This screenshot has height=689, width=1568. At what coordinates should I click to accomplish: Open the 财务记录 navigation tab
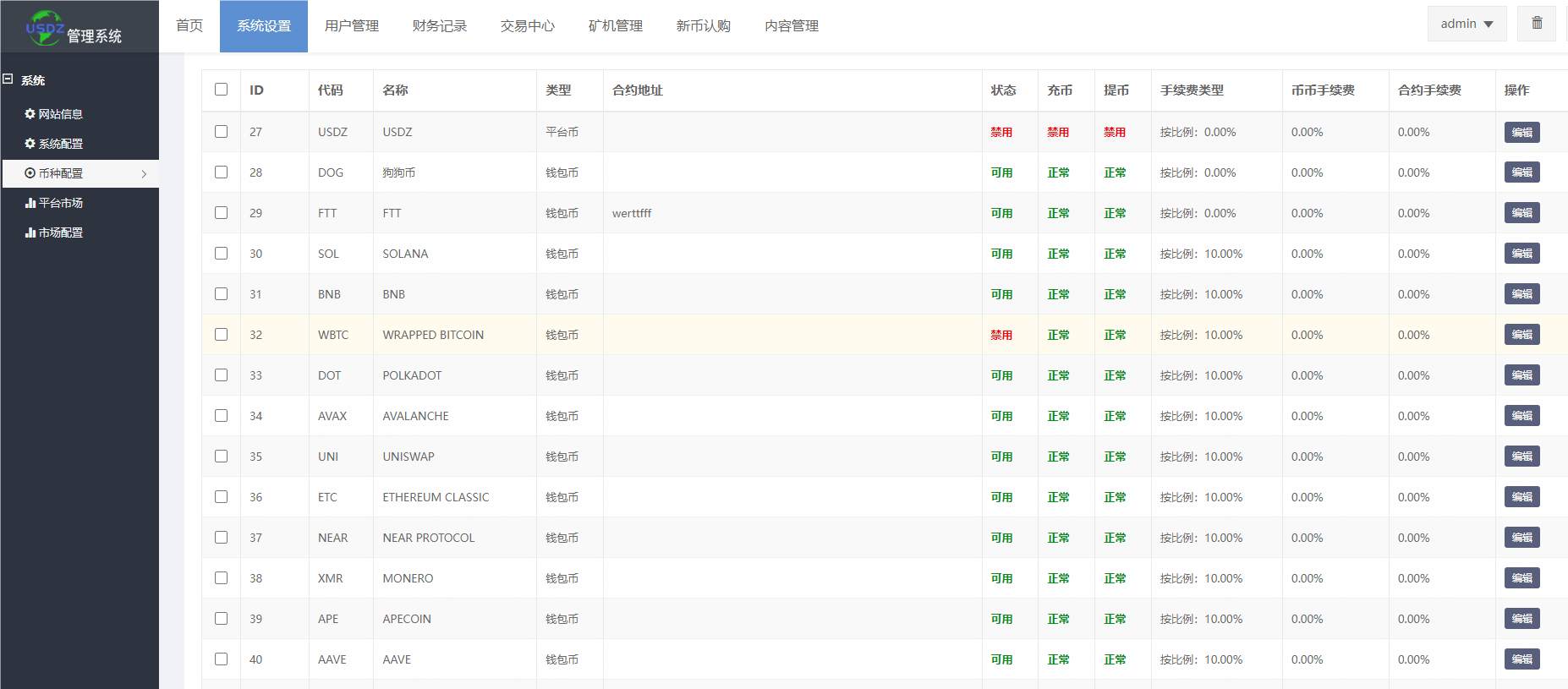(x=440, y=26)
